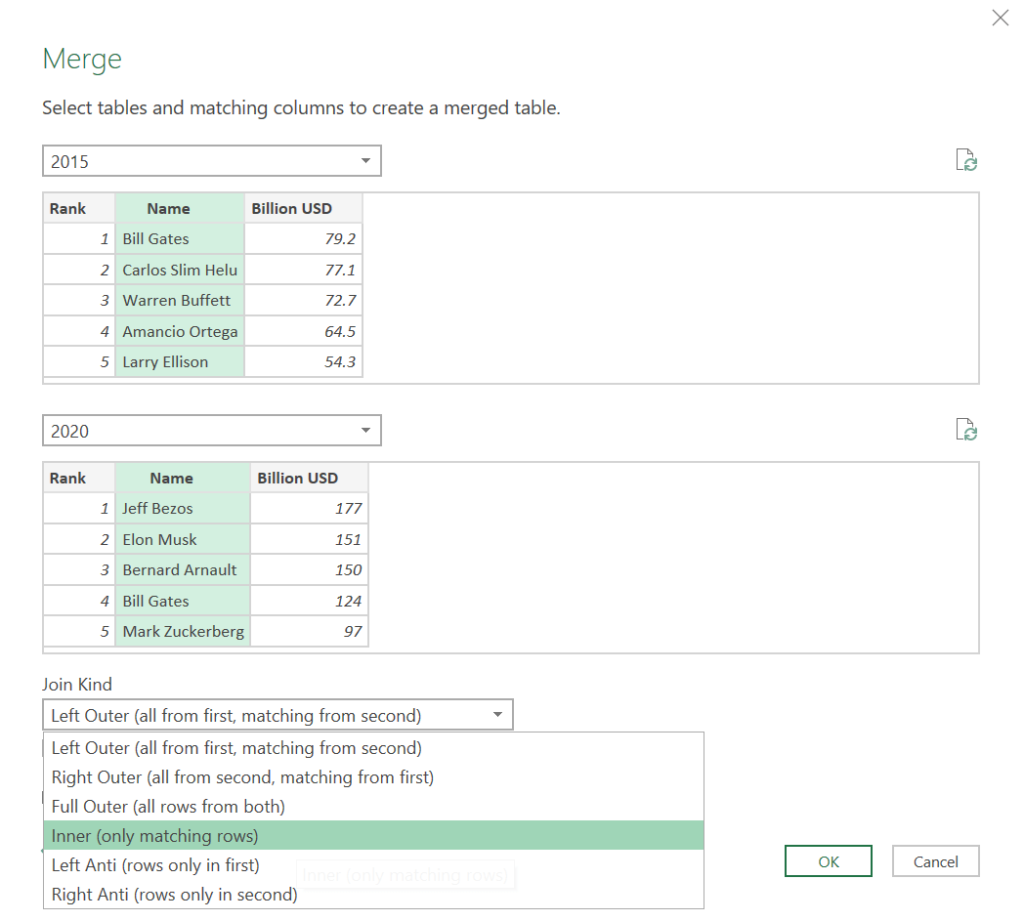This screenshot has height=921, width=1024.
Task: Select the Name column in 2015 table
Action: pos(167,208)
